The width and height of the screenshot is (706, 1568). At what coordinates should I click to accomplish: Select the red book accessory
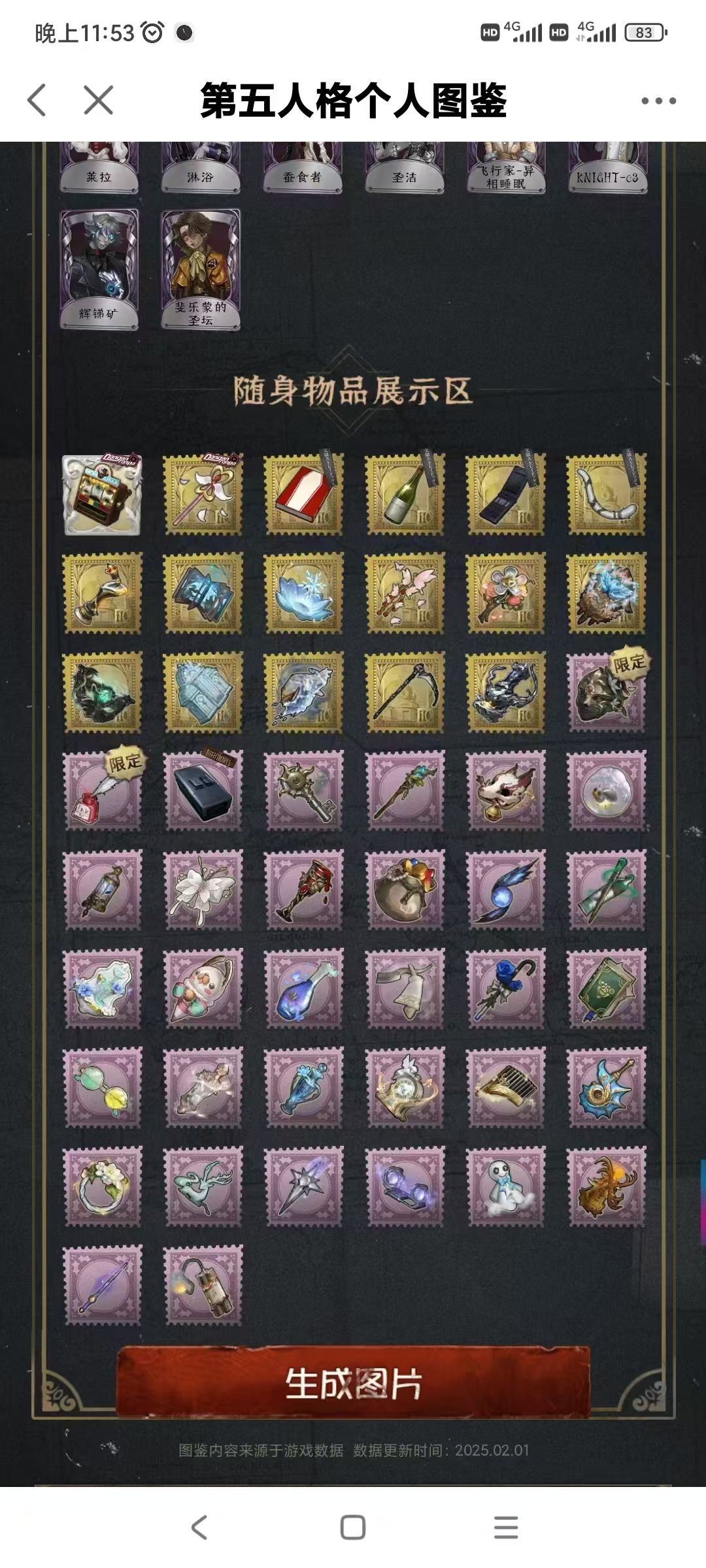pyautogui.click(x=303, y=495)
